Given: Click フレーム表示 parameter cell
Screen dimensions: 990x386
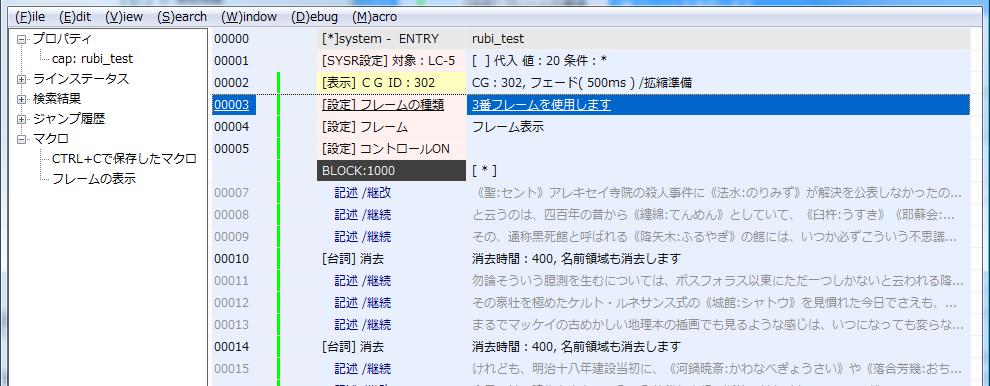Looking at the screenshot, I should (x=719, y=127).
